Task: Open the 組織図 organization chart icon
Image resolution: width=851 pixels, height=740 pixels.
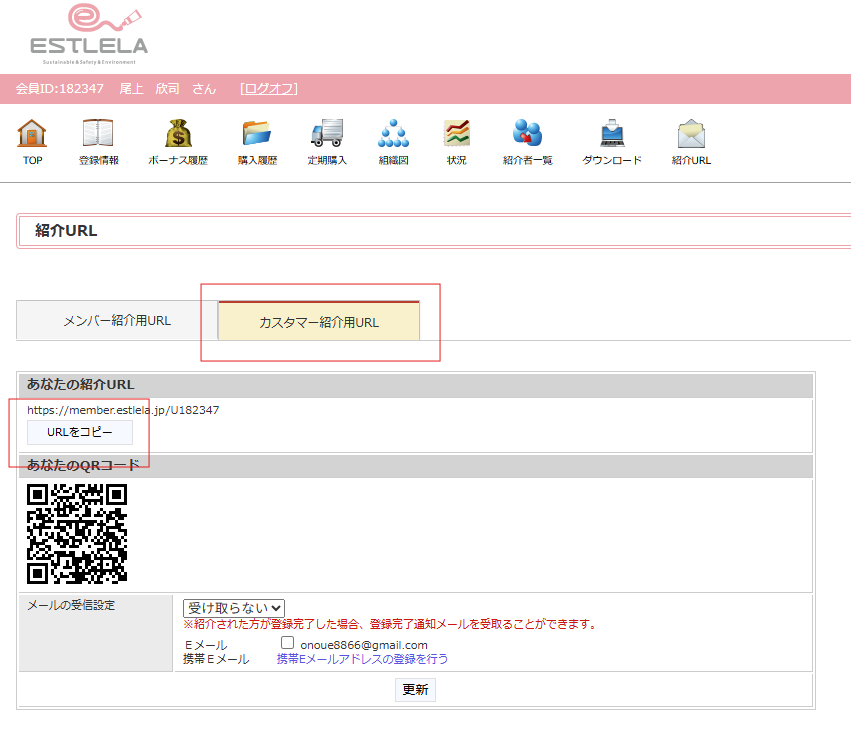Action: click(x=393, y=133)
